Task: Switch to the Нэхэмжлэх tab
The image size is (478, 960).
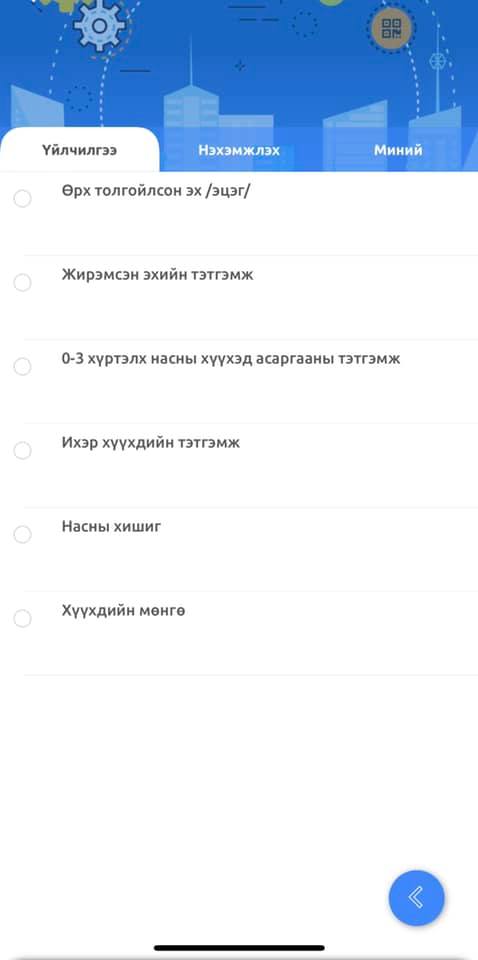Action: click(x=239, y=150)
